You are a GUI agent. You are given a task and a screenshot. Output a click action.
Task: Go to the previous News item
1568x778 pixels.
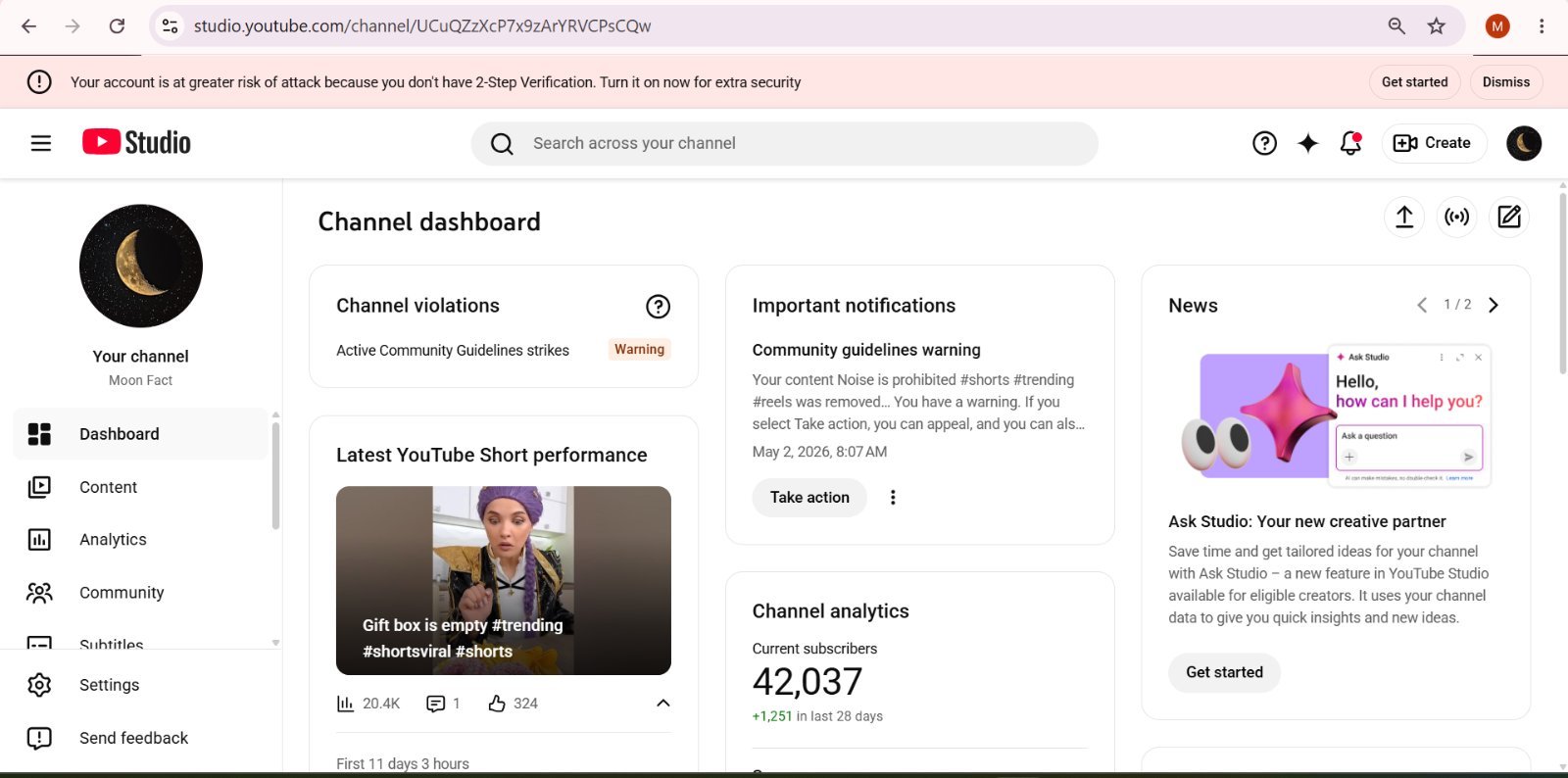(1422, 305)
